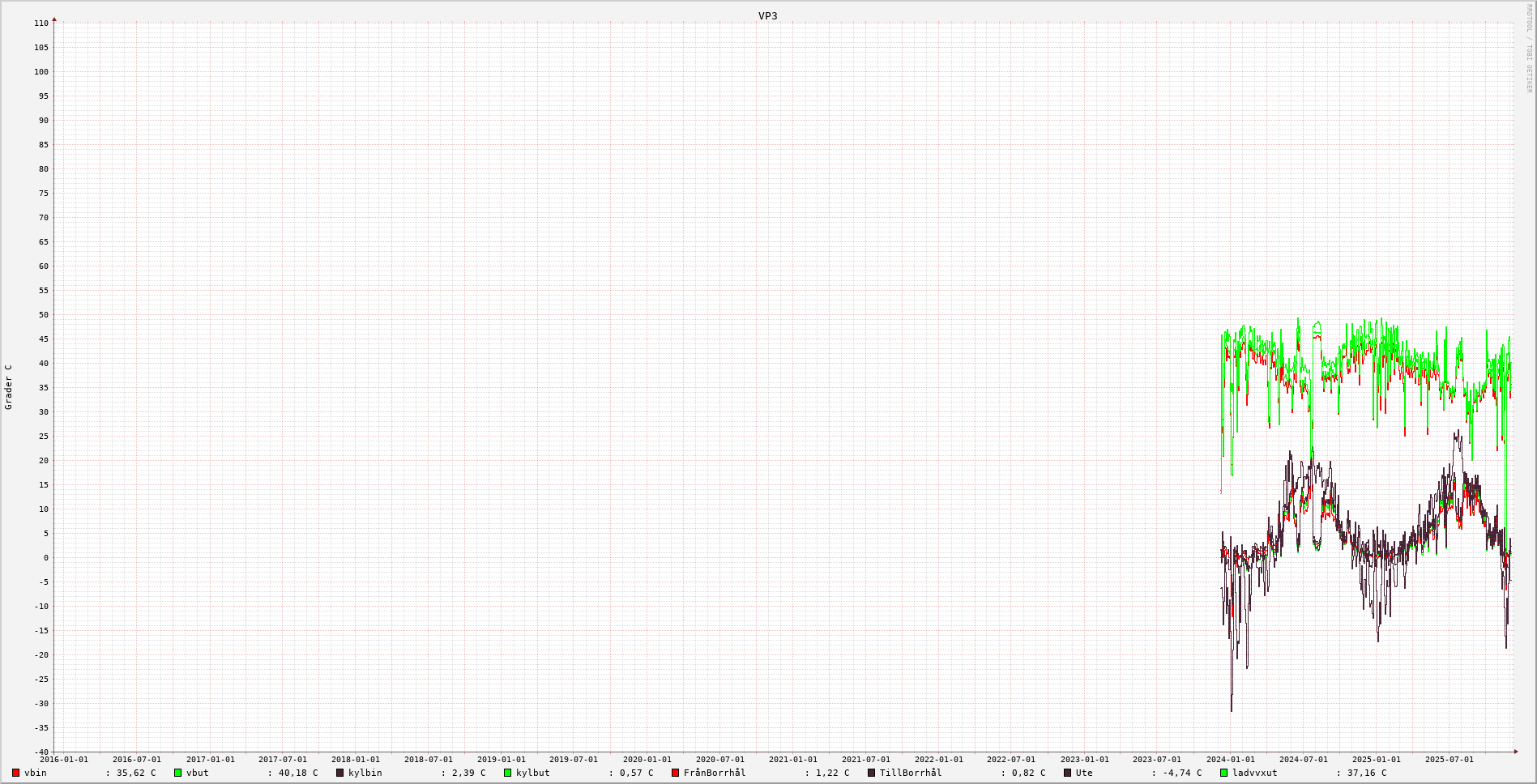Screen dimensions: 1537x784
Task: Click the 2020-07-01 x-axis date label
Action: pyautogui.click(x=719, y=760)
